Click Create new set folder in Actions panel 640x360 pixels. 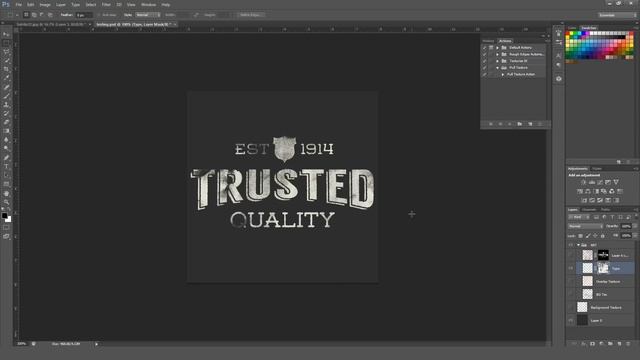[x=520, y=124]
